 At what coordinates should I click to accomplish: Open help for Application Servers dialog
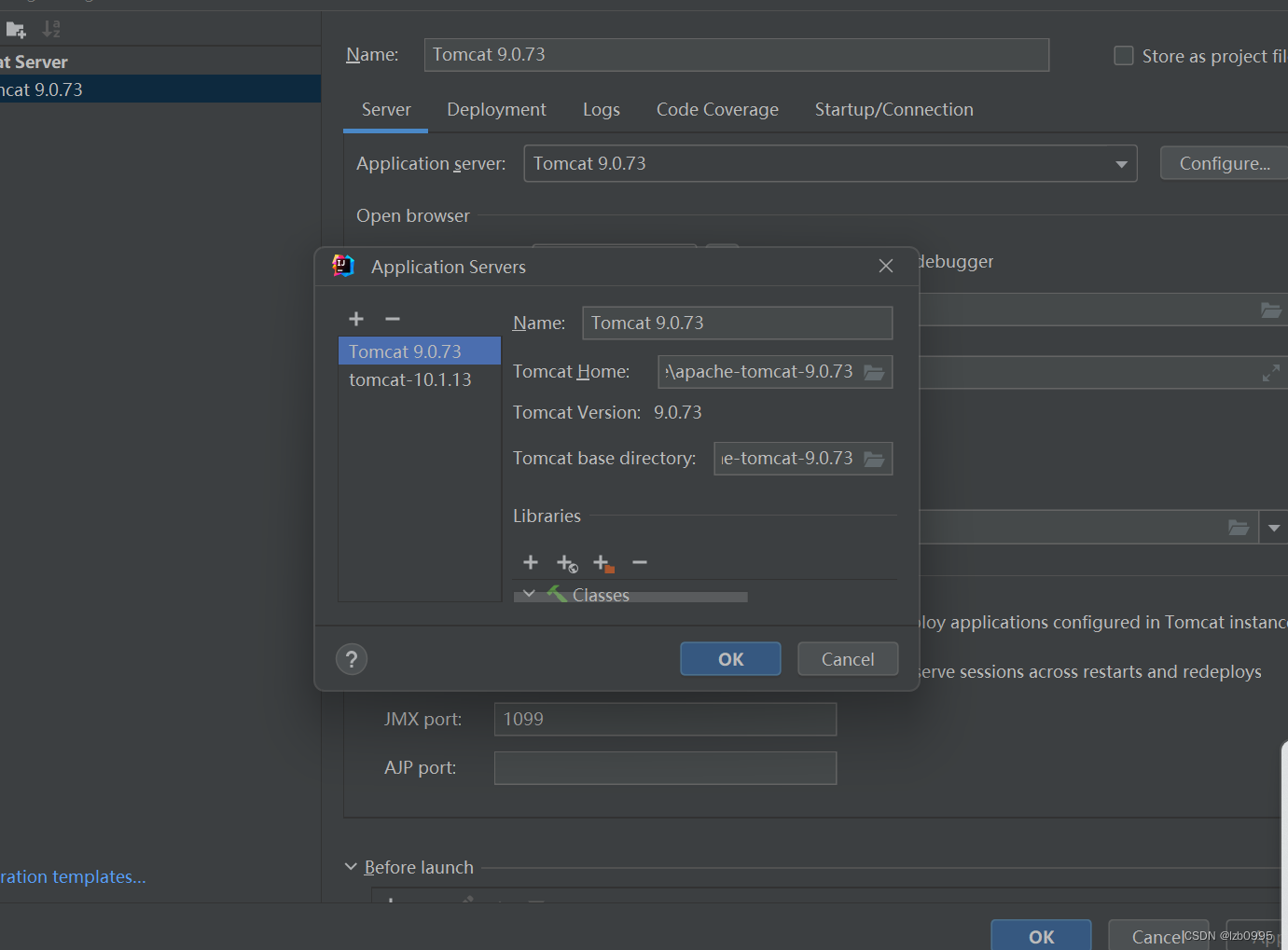(352, 659)
